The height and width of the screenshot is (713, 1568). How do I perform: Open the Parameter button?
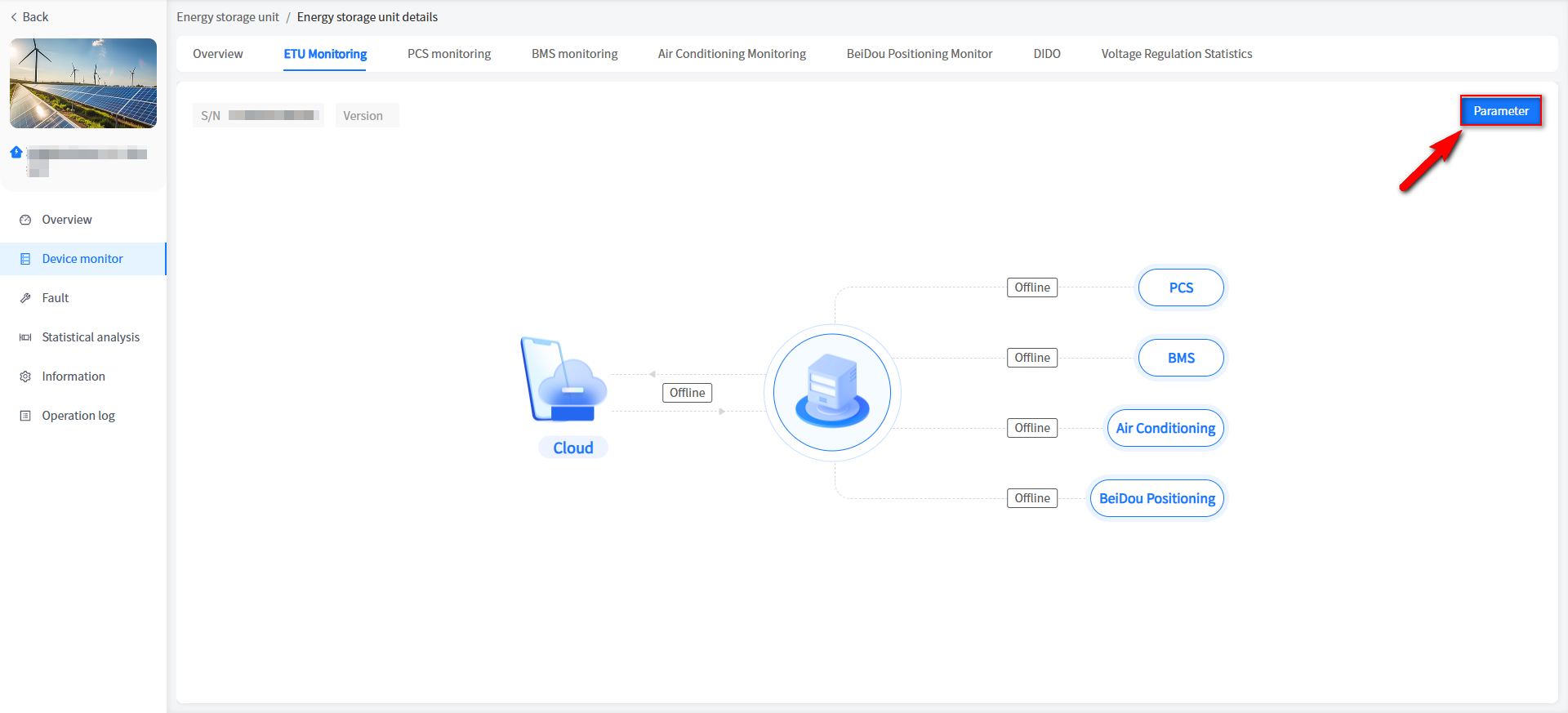click(x=1500, y=111)
